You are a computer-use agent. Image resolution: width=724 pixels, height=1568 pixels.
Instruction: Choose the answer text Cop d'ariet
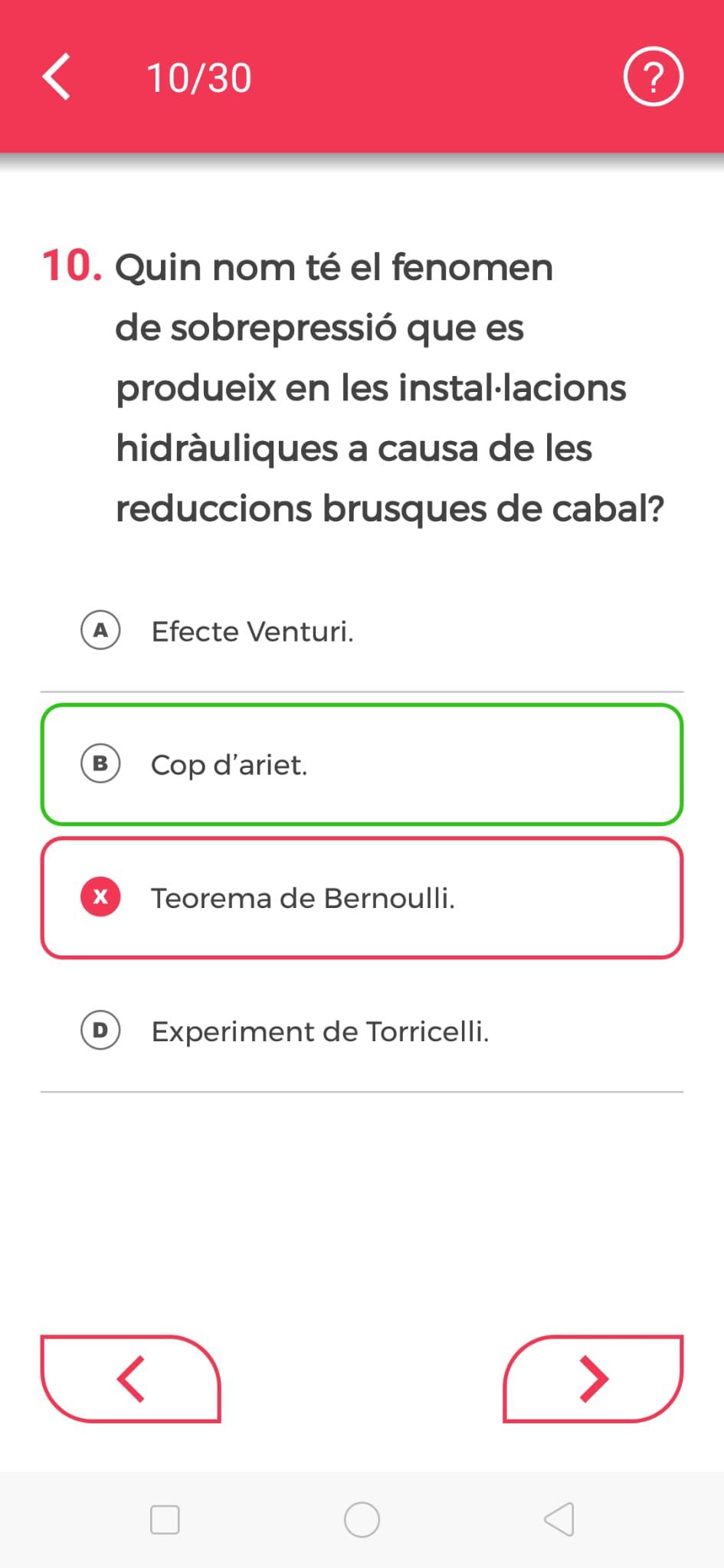coord(229,765)
